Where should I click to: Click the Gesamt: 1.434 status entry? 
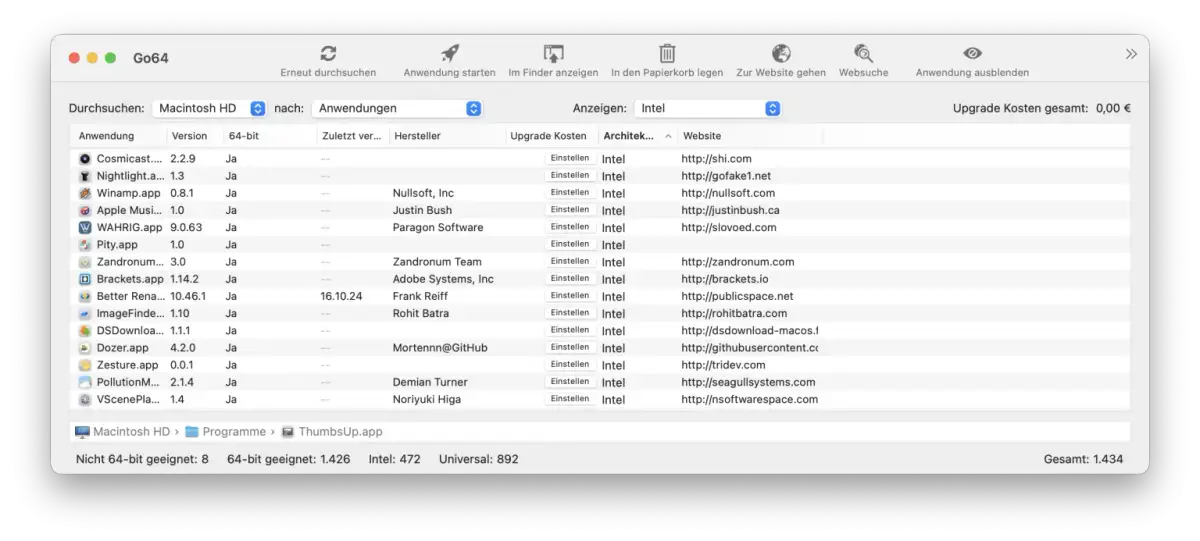1083,459
